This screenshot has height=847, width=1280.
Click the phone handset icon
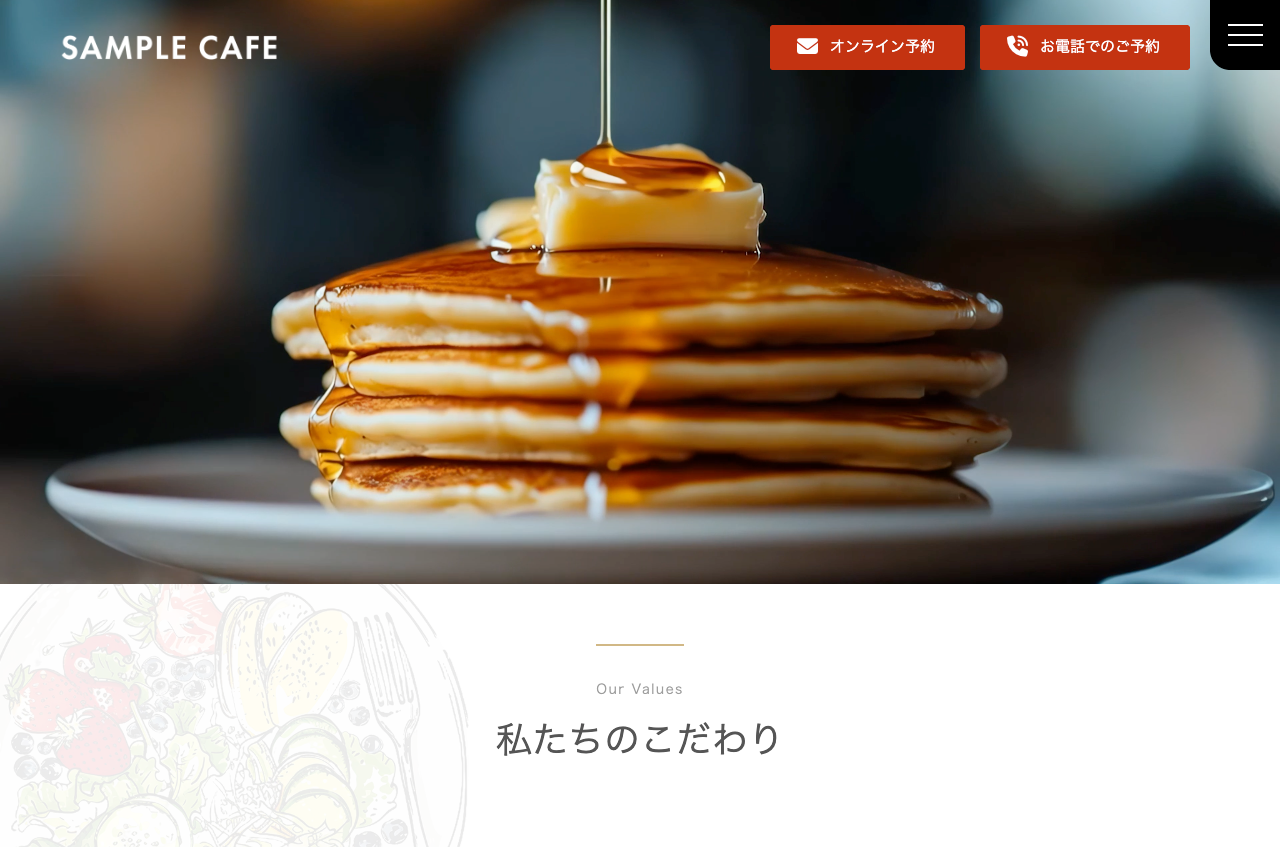(x=1017, y=46)
